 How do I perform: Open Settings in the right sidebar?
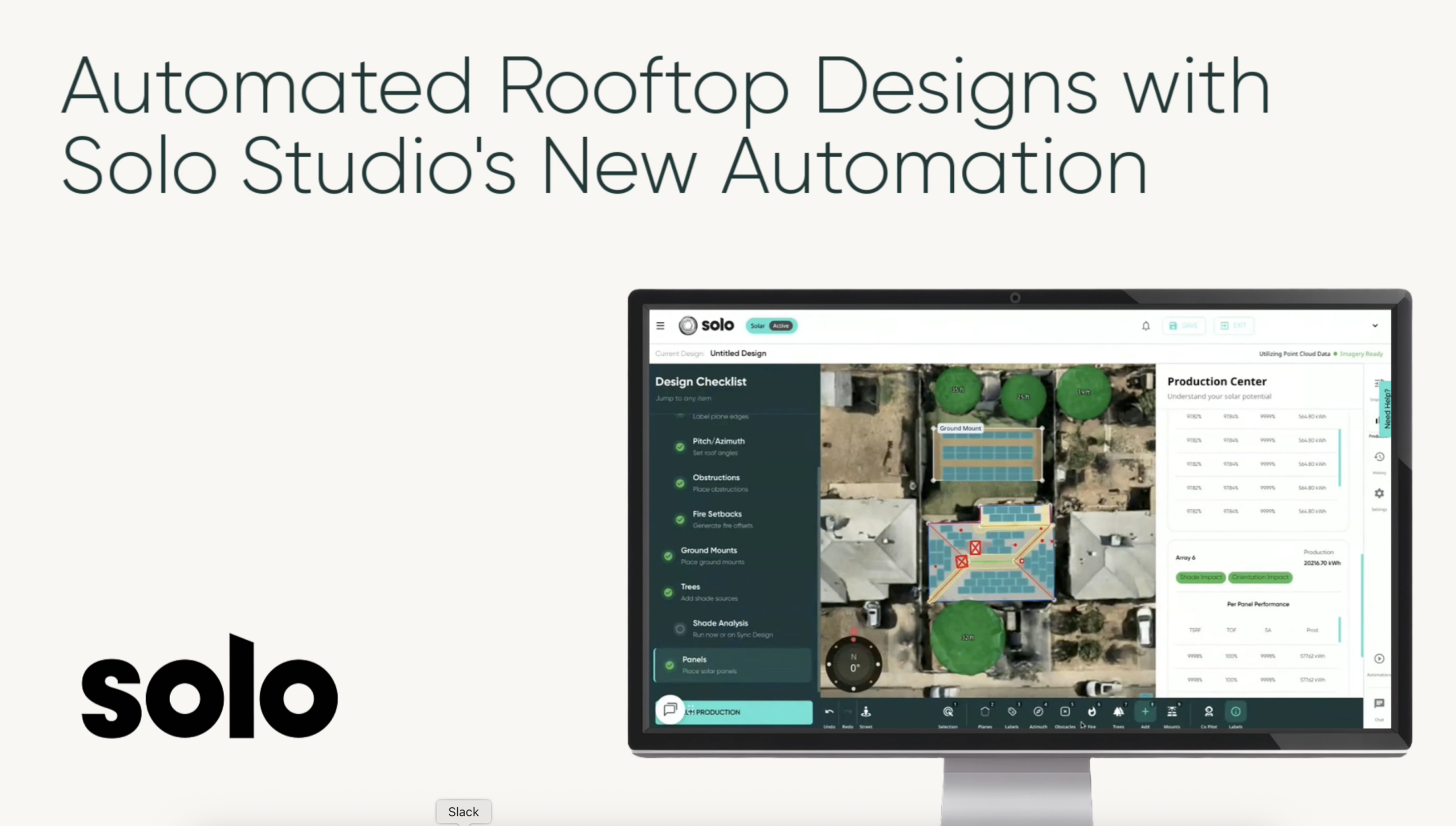1380,493
